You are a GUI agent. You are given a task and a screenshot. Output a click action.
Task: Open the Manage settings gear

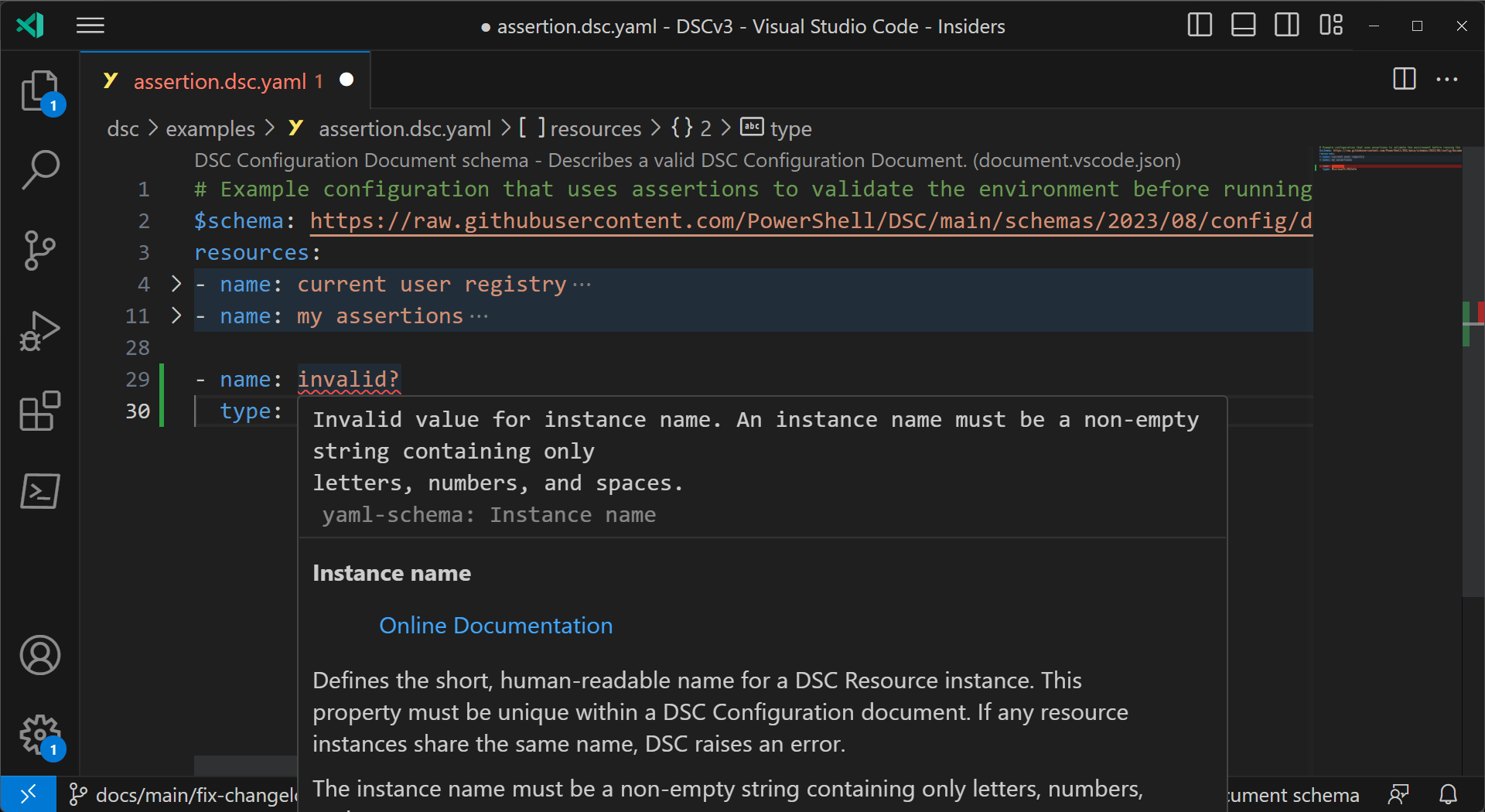pyautogui.click(x=39, y=735)
